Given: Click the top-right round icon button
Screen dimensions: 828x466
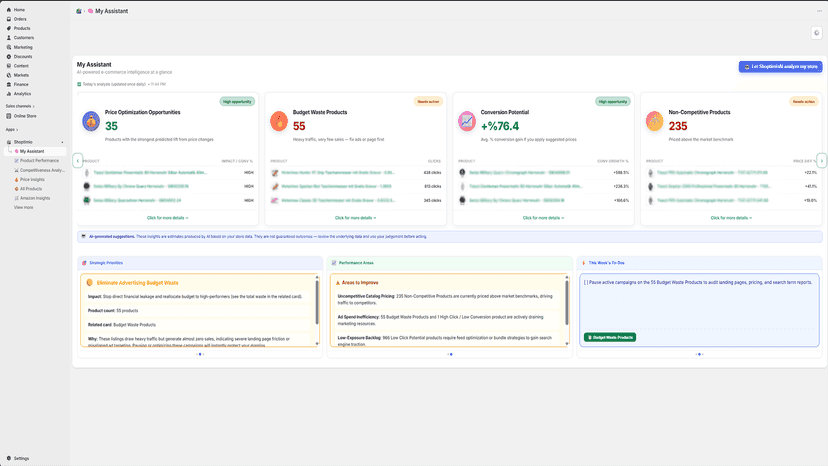Looking at the screenshot, I should [x=816, y=33].
